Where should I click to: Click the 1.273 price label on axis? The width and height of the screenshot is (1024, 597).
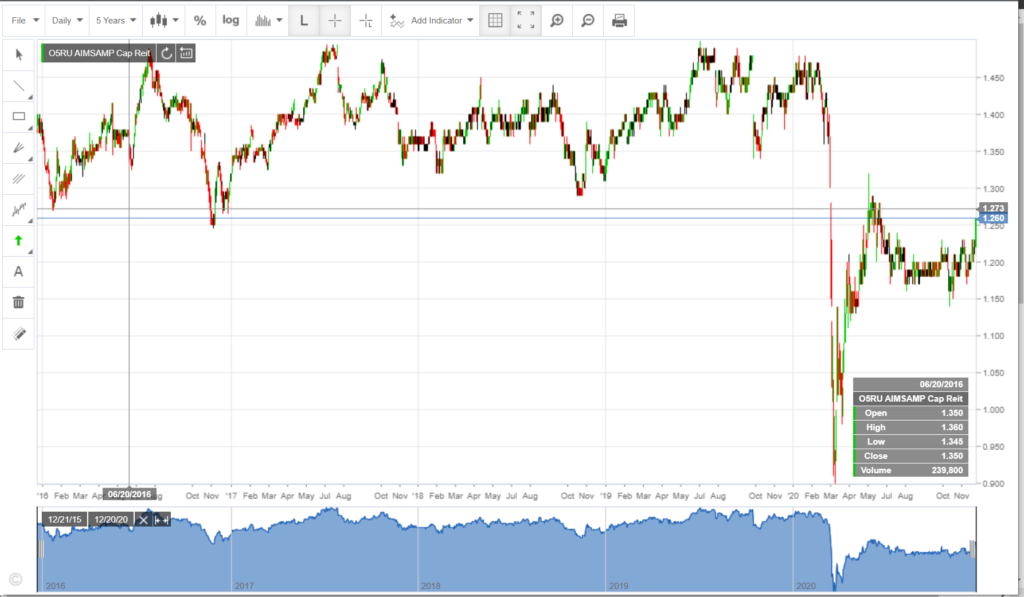click(x=993, y=208)
